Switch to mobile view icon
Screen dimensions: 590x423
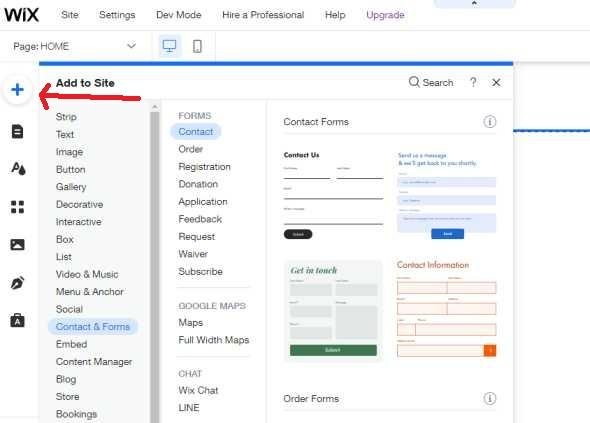tap(197, 46)
